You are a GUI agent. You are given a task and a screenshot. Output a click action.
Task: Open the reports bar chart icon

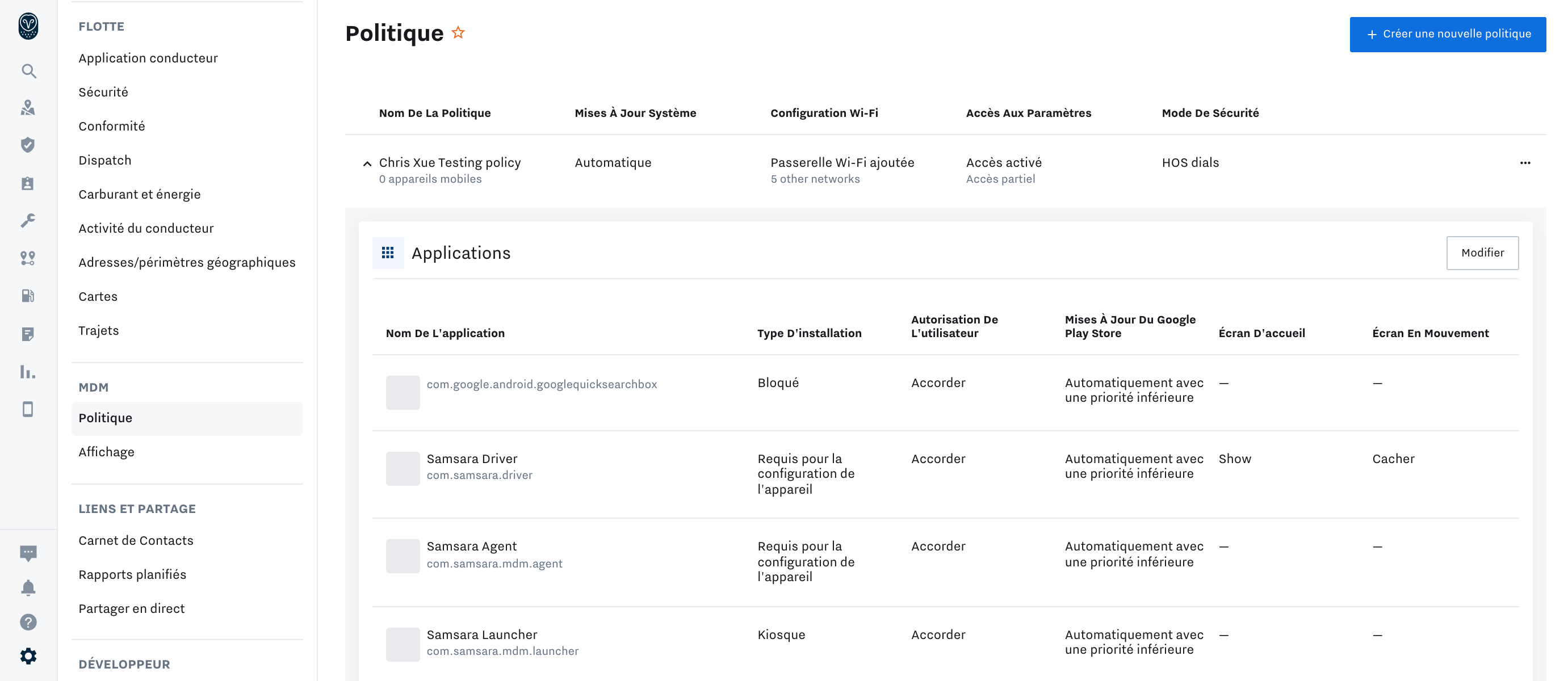(28, 371)
